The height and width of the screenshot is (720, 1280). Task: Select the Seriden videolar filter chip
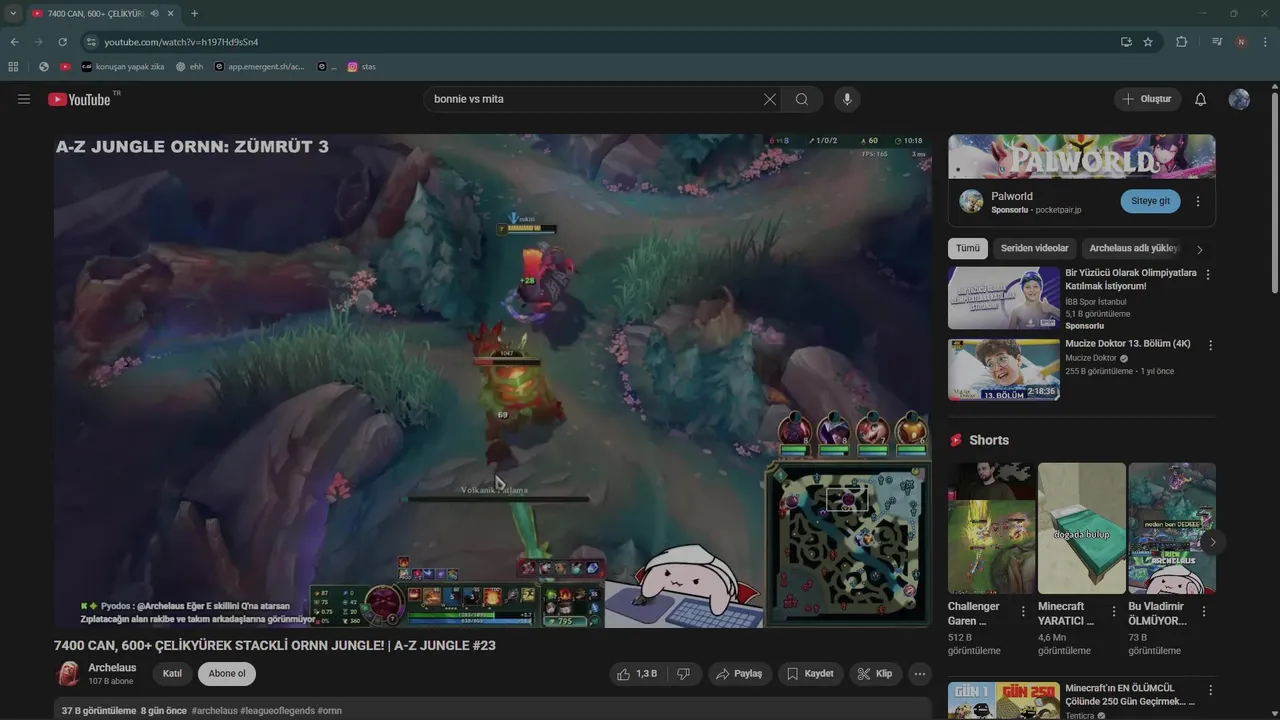(1035, 248)
